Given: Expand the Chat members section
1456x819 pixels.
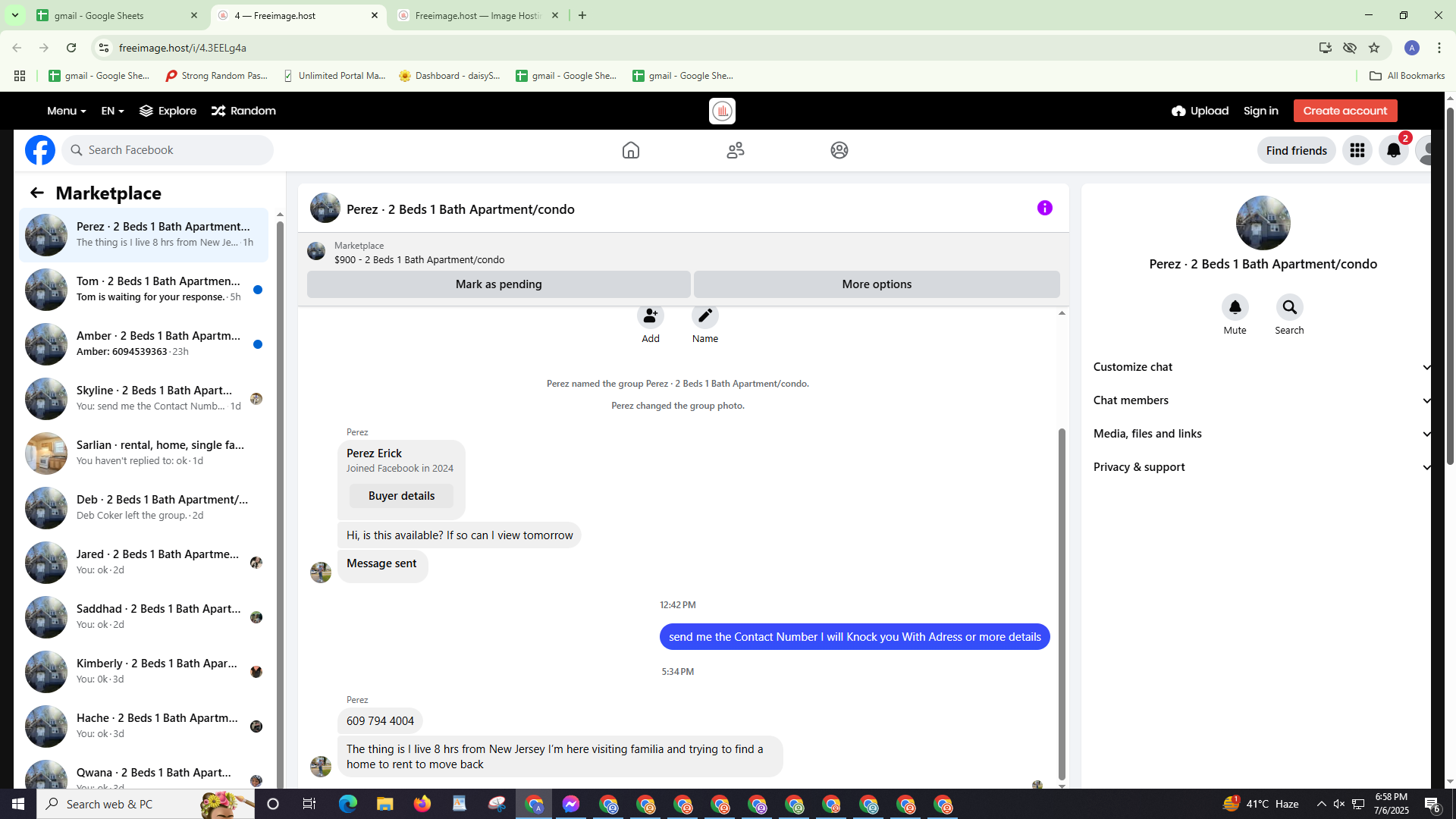Looking at the screenshot, I should point(1262,400).
